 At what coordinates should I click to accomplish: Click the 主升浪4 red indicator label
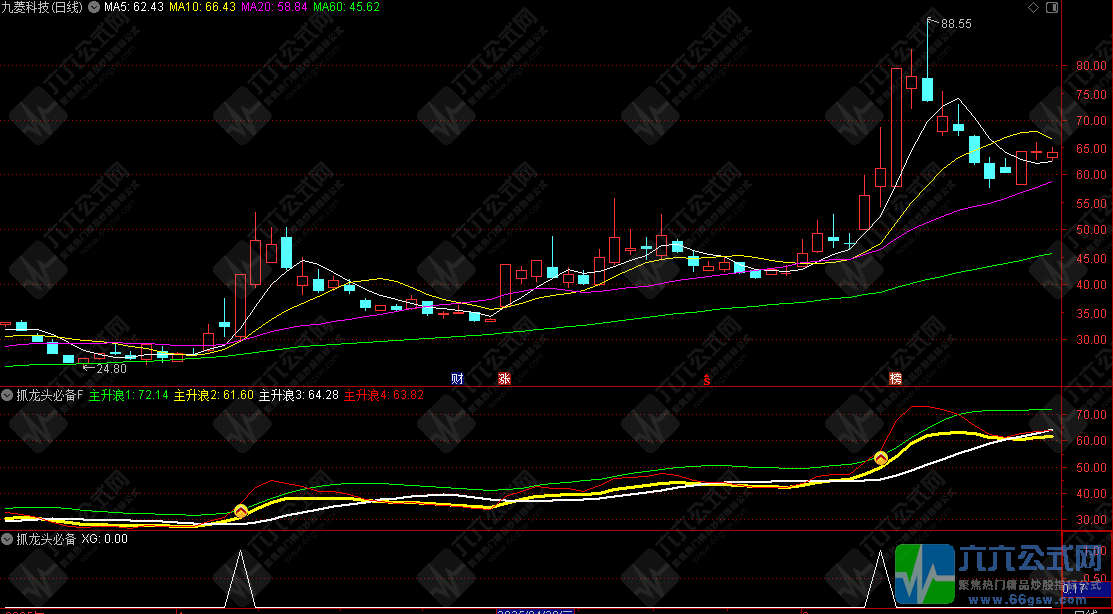tap(384, 396)
